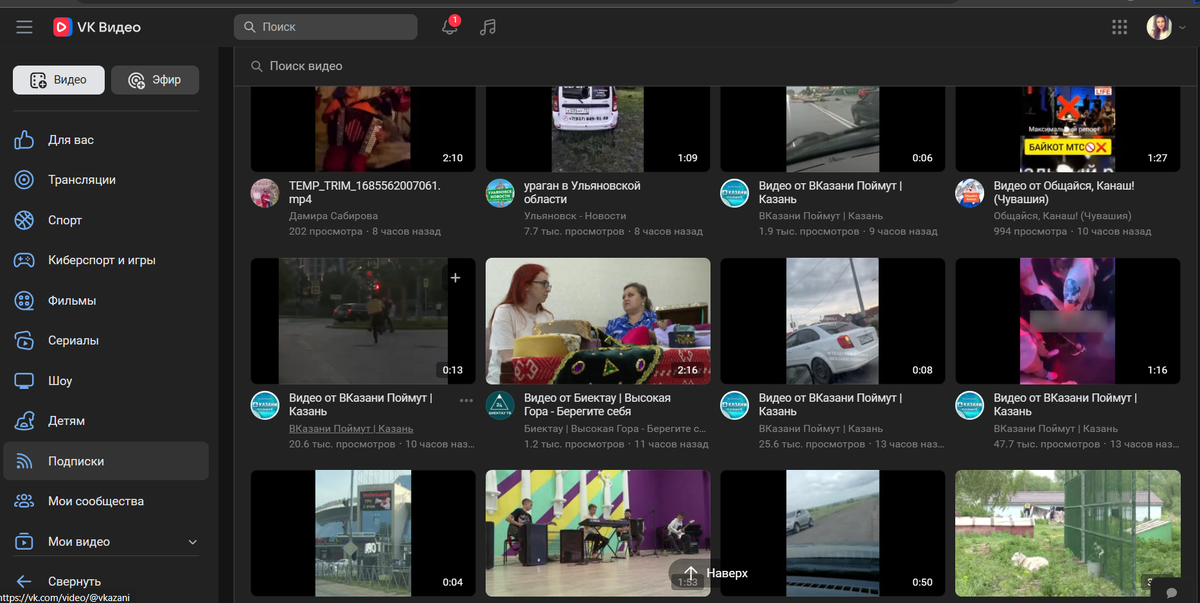
Task: Open the ВКазани Поймут | Казань channel link under the 0:13 video
Action: (351, 429)
